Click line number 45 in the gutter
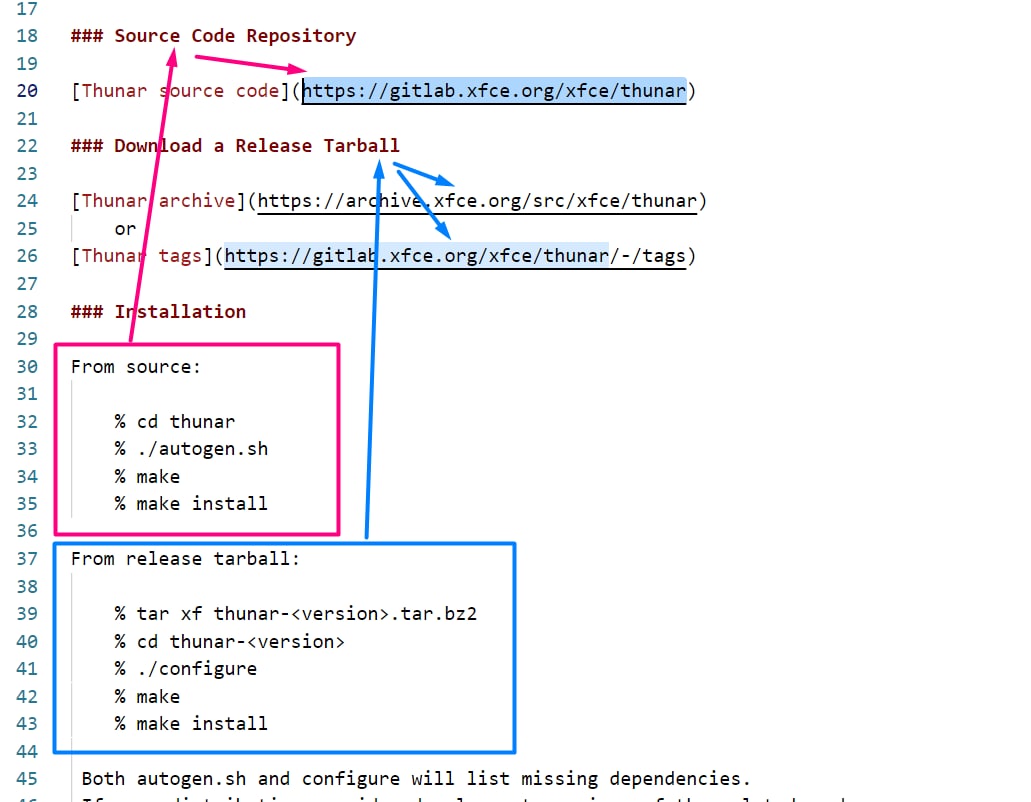The width and height of the screenshot is (1031, 802). pyautogui.click(x=27, y=779)
